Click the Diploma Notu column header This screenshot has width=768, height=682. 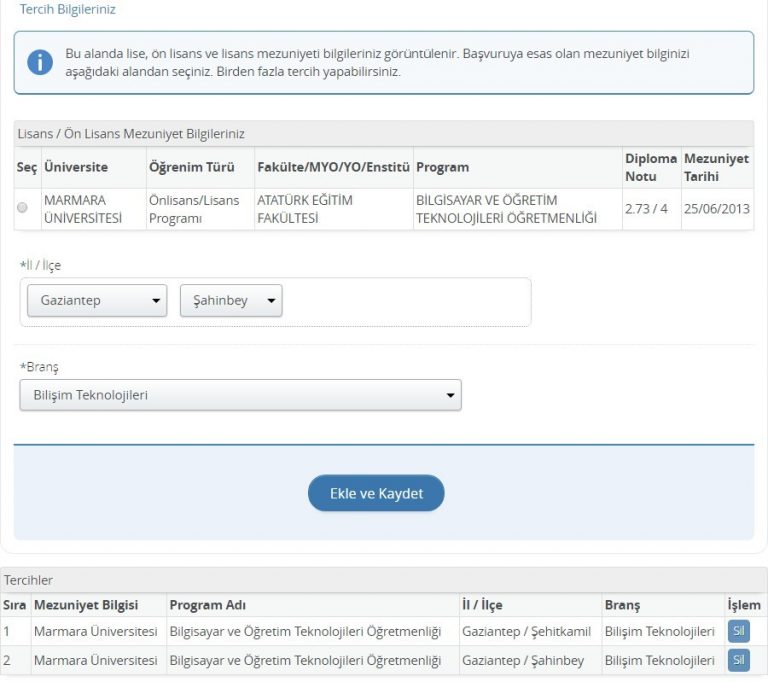(x=651, y=167)
